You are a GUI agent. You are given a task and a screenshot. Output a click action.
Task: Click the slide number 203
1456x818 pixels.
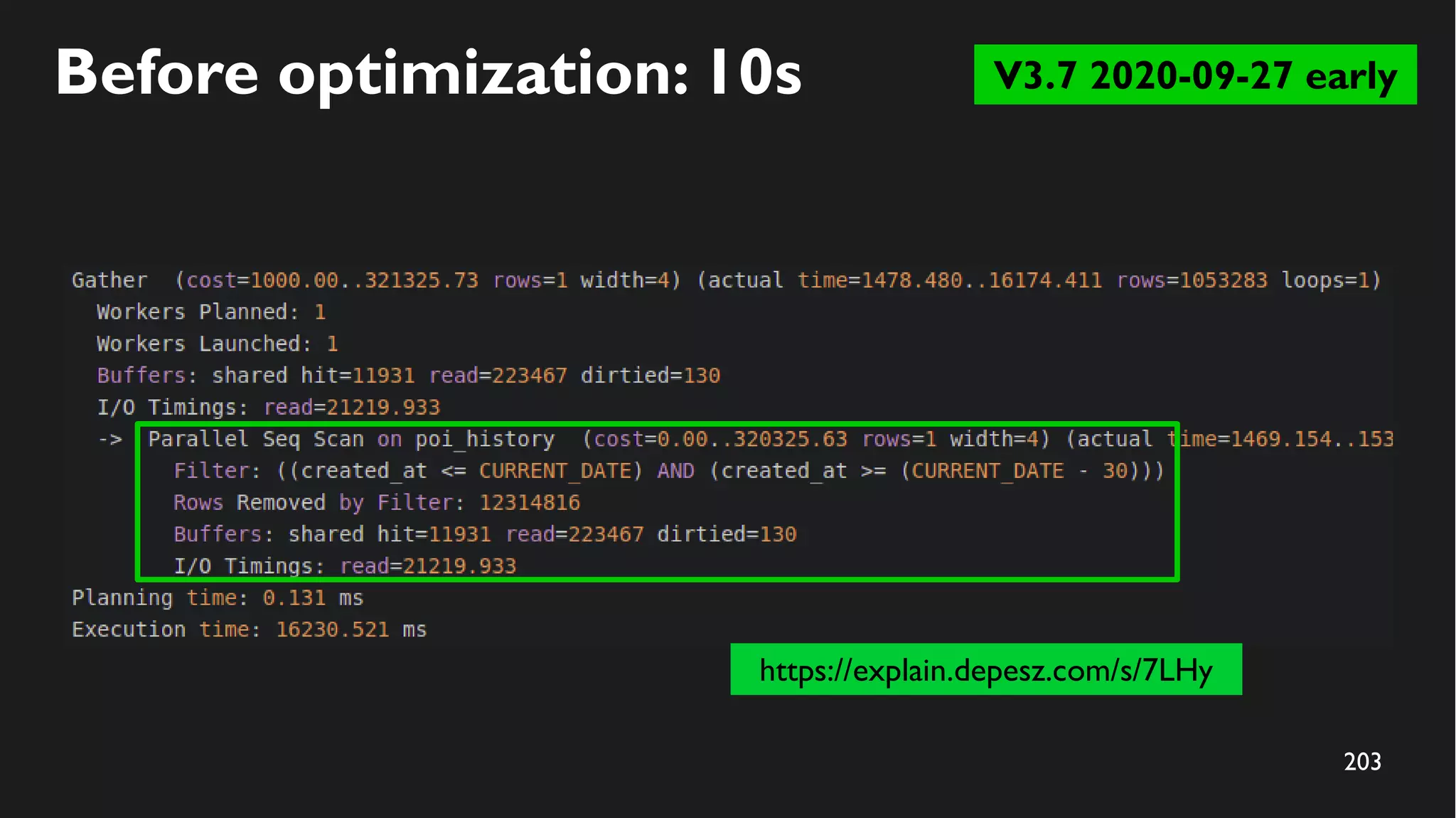1362,762
